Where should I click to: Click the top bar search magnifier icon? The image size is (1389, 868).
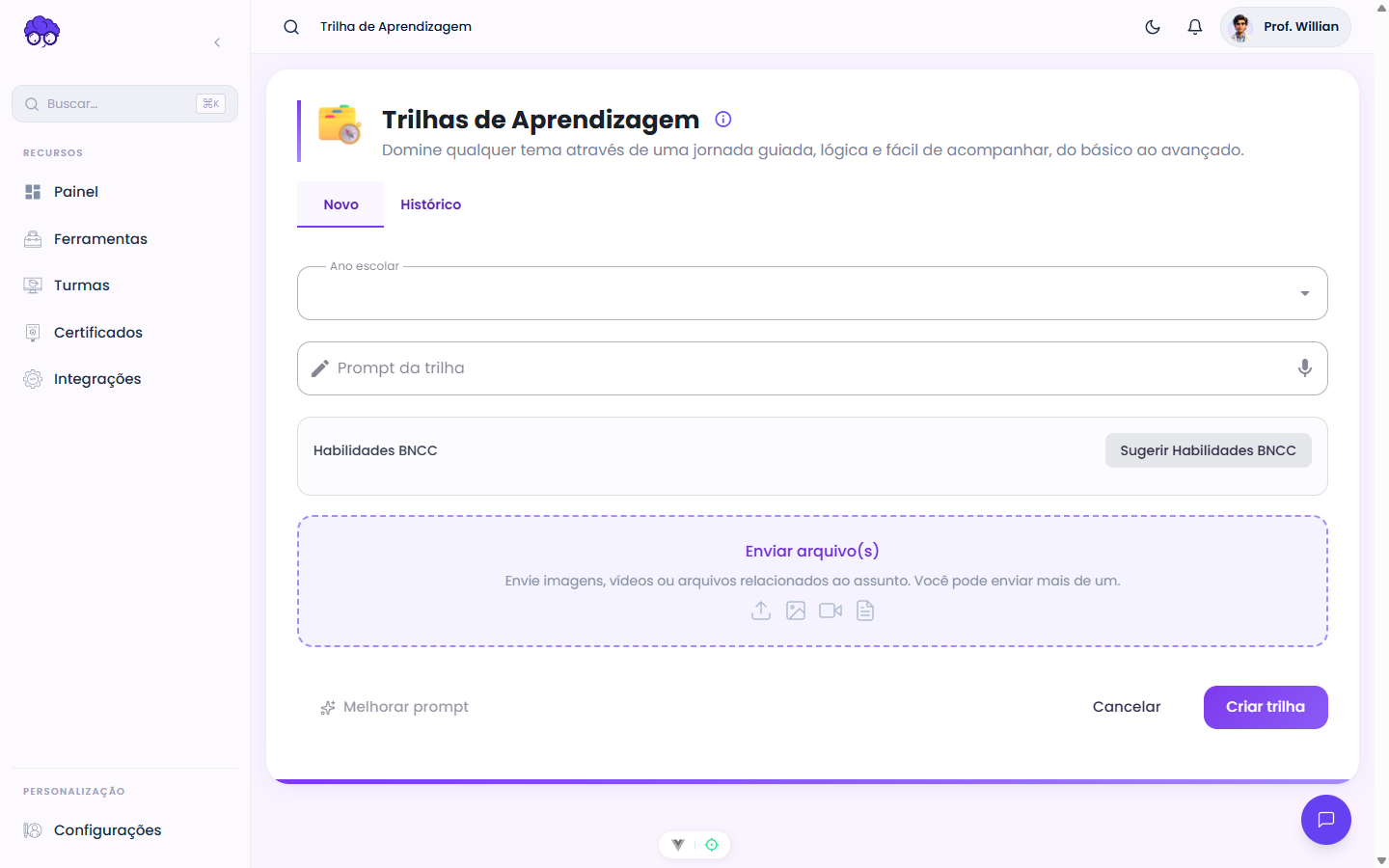coord(291,27)
